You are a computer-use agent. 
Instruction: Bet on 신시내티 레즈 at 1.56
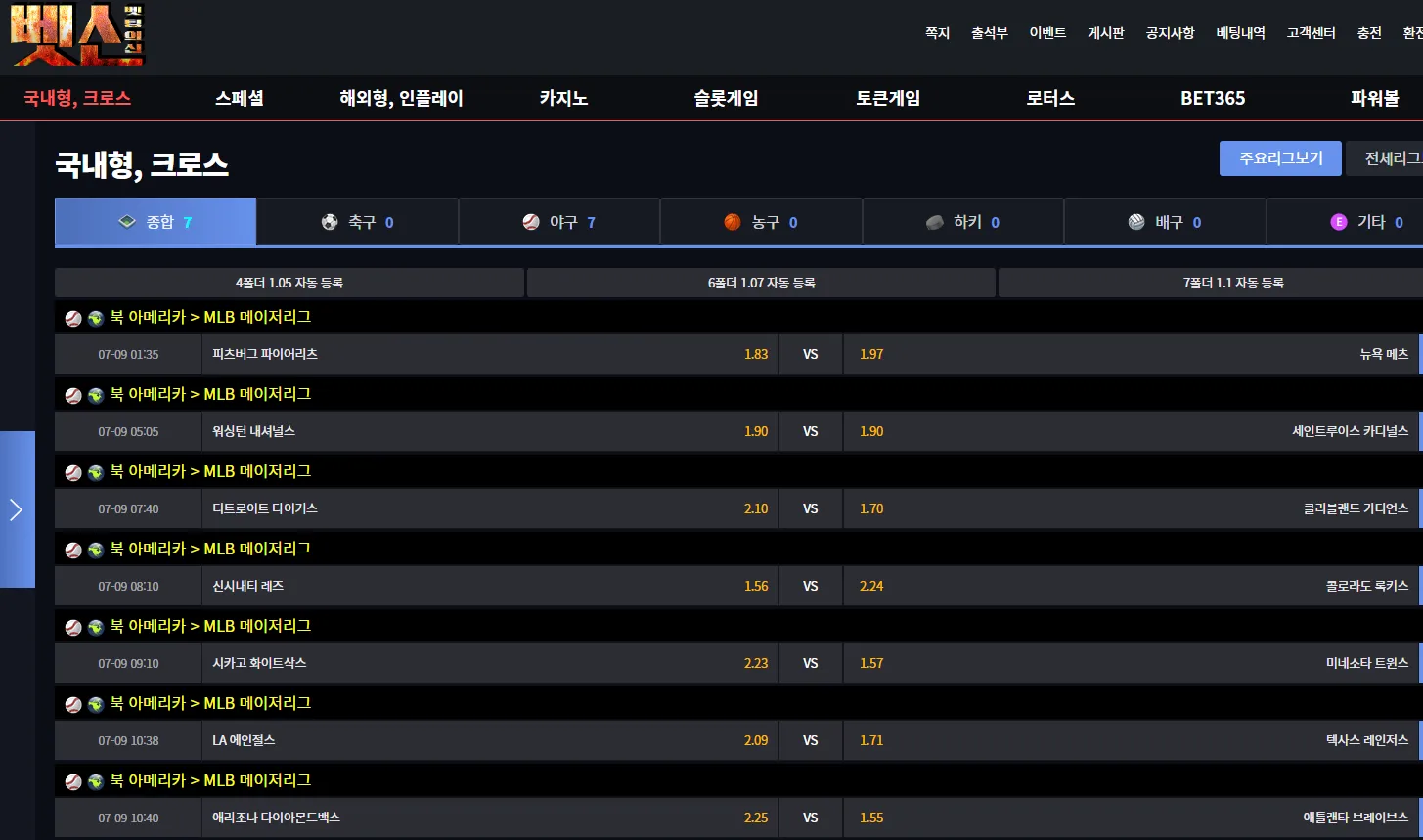[490, 586]
